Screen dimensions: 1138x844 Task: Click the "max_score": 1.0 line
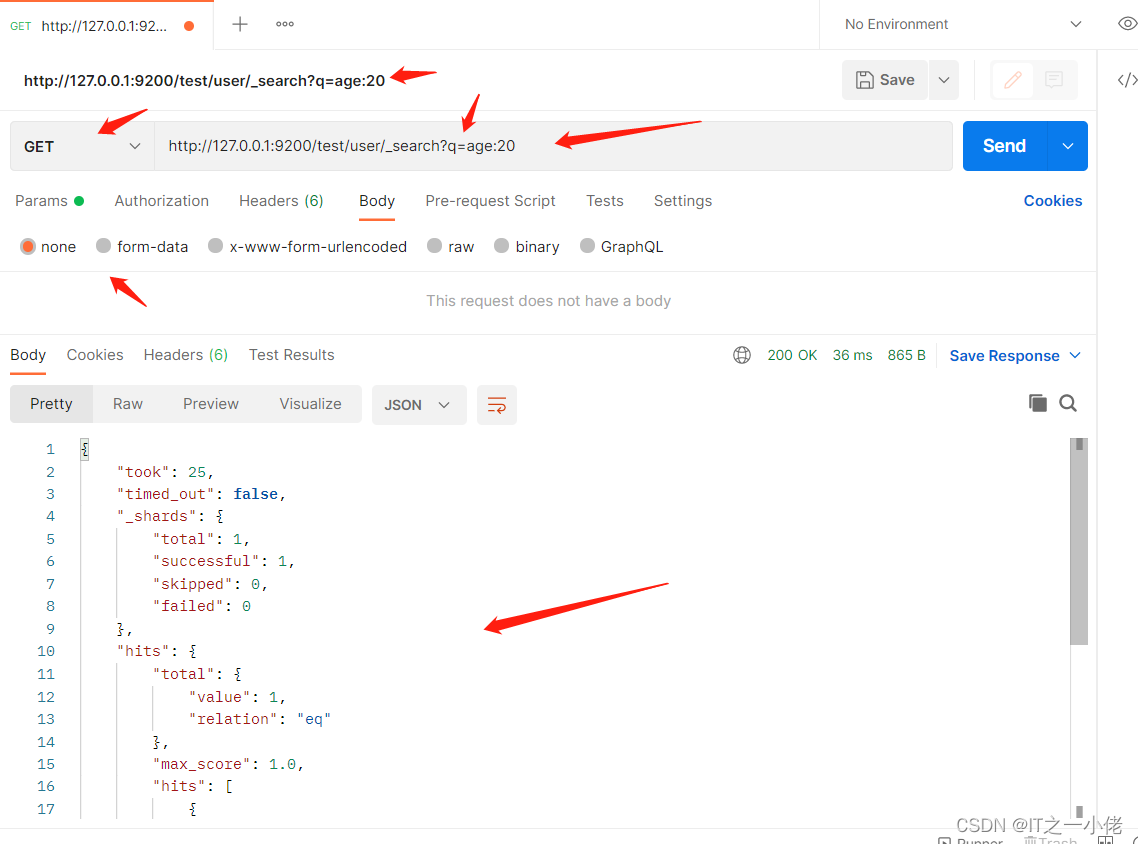pyautogui.click(x=228, y=764)
